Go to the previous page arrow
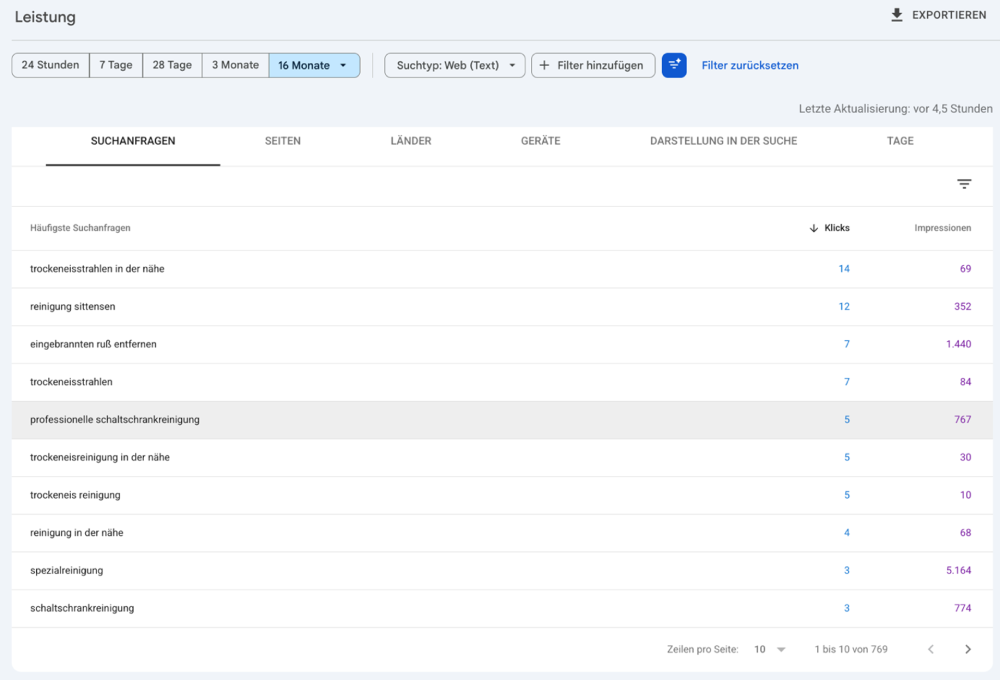The image size is (1000, 680). (931, 649)
